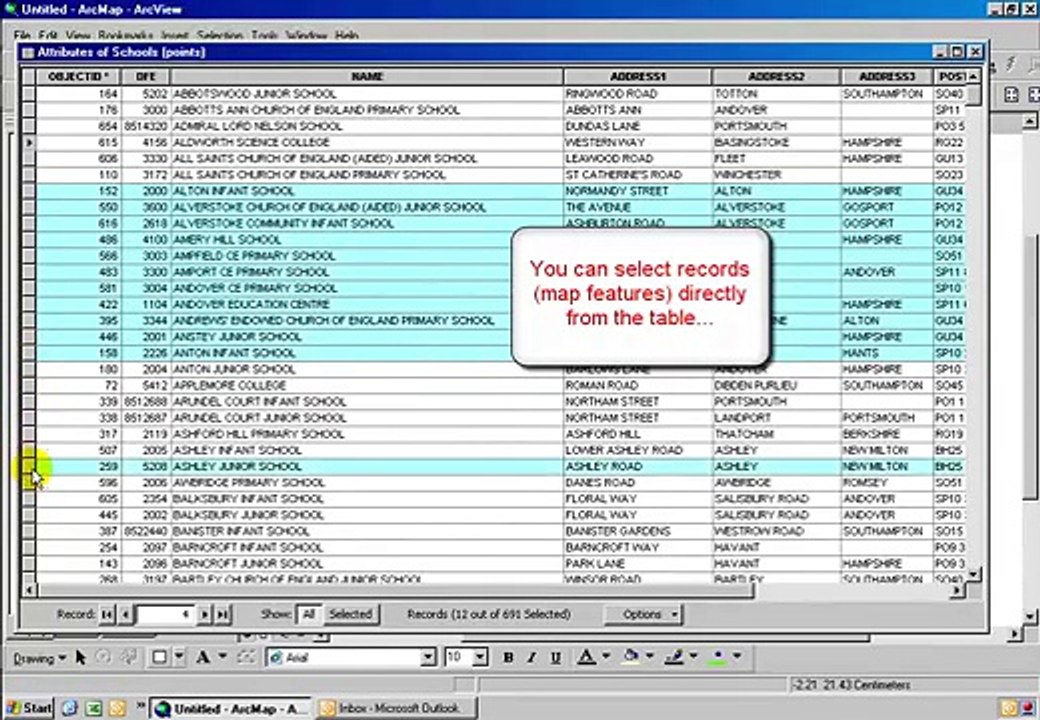Launch Excel from quick launch bar
Screen dimensions: 1040x720
coord(94,708)
